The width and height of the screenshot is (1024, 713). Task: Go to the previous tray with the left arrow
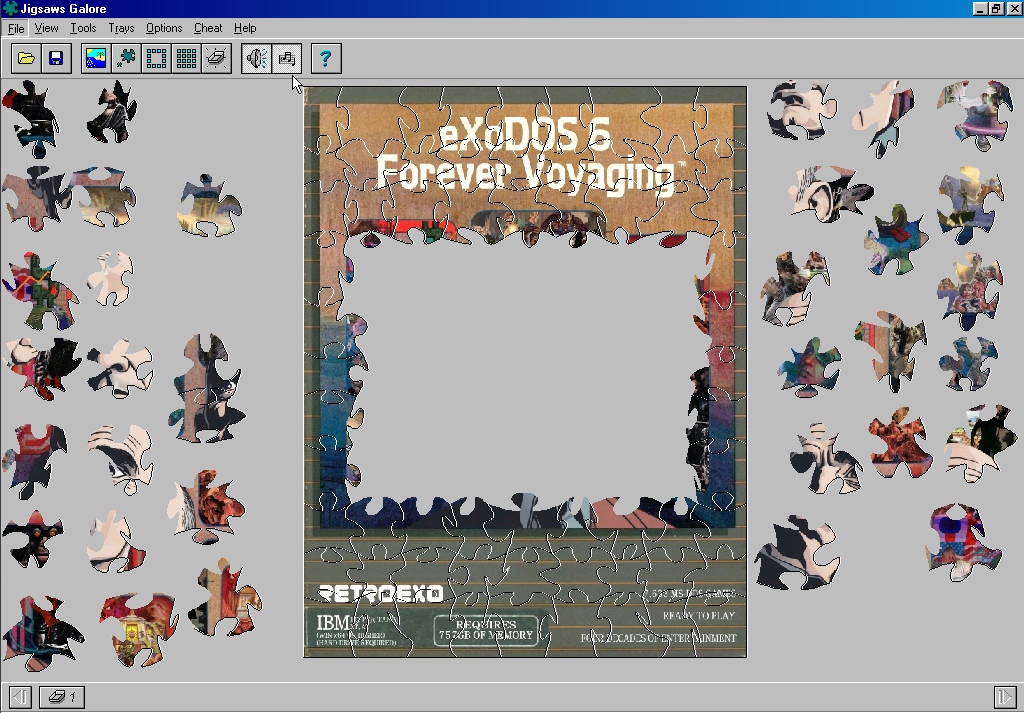pyautogui.click(x=20, y=697)
